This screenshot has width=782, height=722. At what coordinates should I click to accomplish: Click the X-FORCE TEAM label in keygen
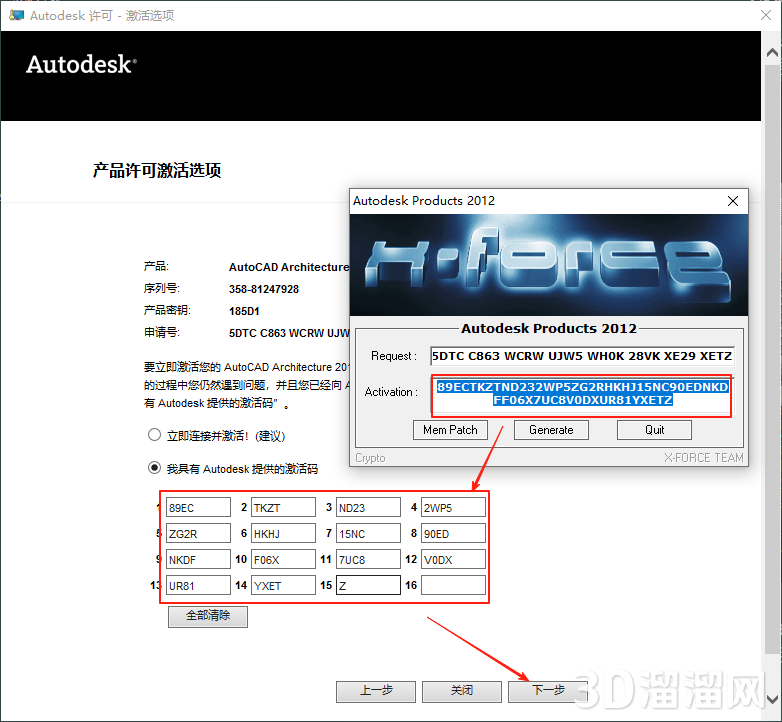pos(703,458)
